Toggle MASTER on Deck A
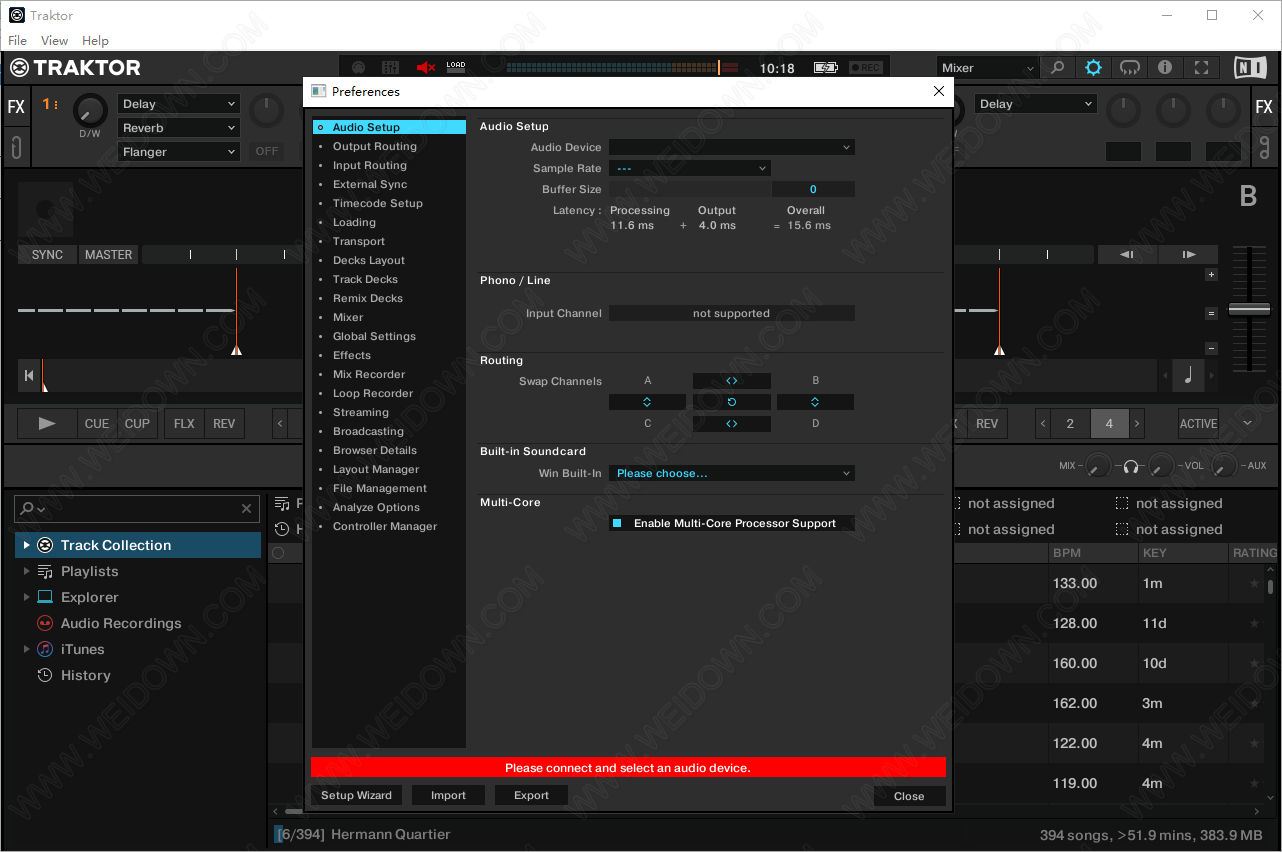 tap(108, 255)
